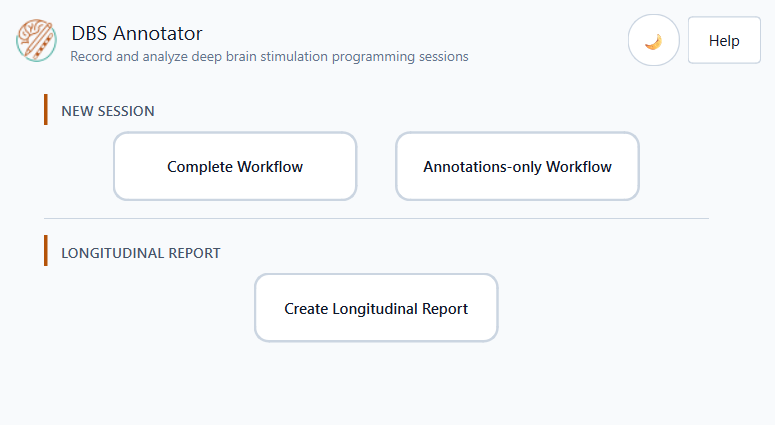Click the DBS Annotator title text
775x425 pixels.
(x=137, y=34)
